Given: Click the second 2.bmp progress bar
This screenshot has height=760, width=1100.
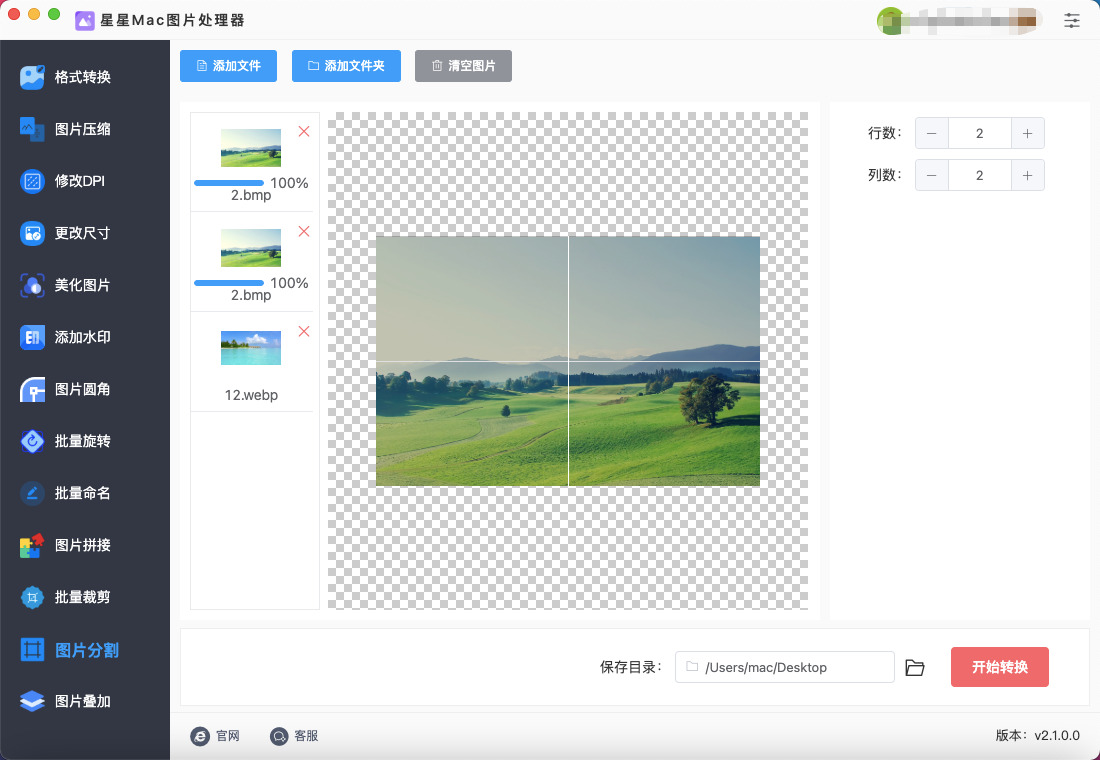Looking at the screenshot, I should pyautogui.click(x=229, y=283).
